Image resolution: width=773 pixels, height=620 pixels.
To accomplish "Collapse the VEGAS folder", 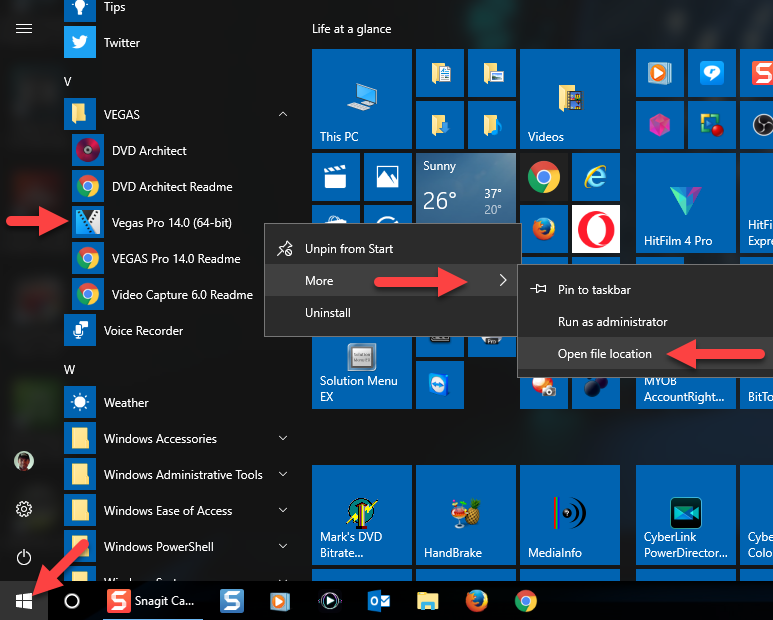I will (x=282, y=114).
